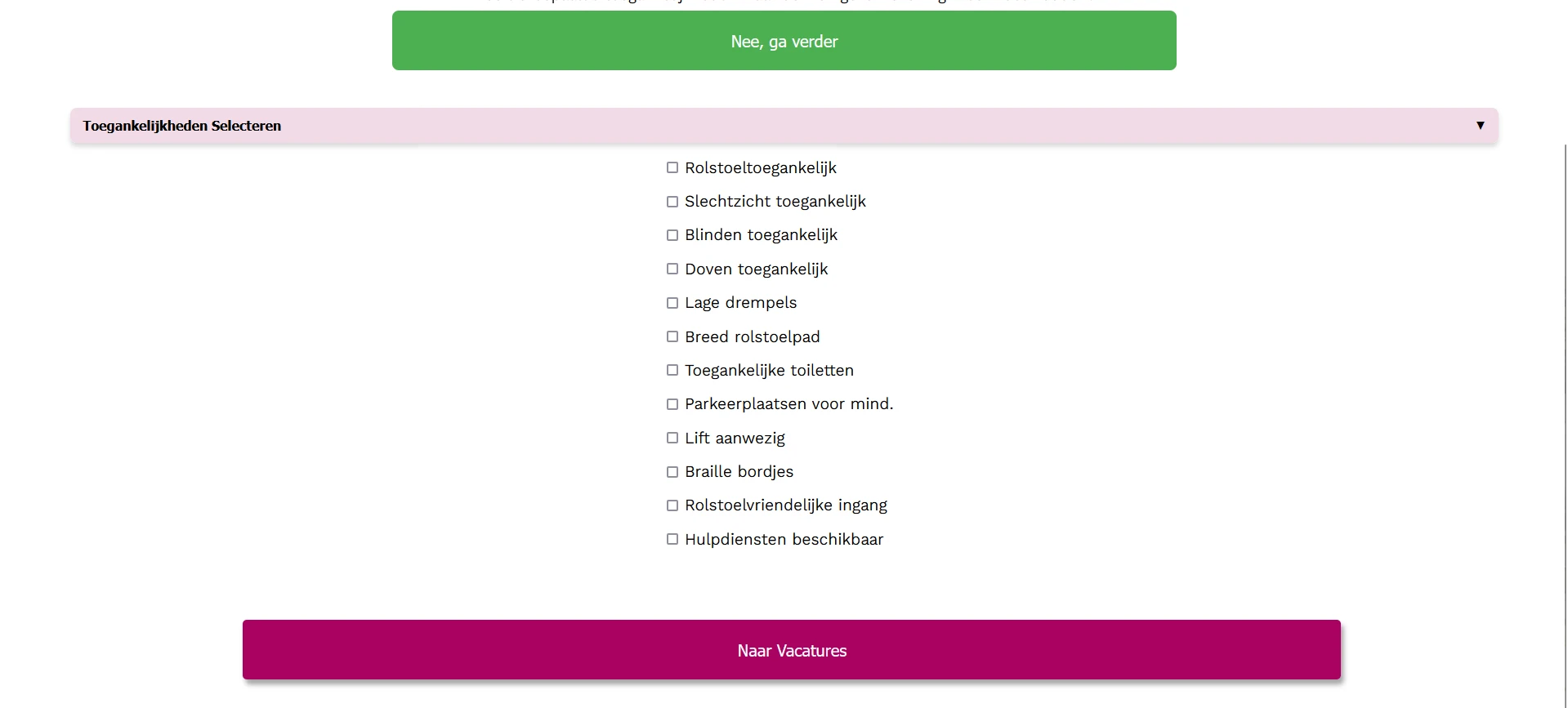This screenshot has height=708, width=1568.
Task: Select Blinden toegankelijk
Action: (672, 235)
